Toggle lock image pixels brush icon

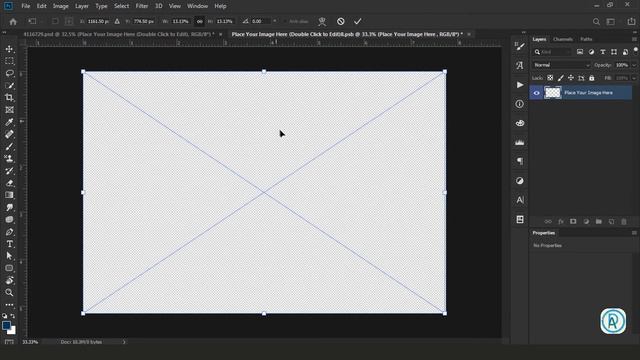point(560,78)
